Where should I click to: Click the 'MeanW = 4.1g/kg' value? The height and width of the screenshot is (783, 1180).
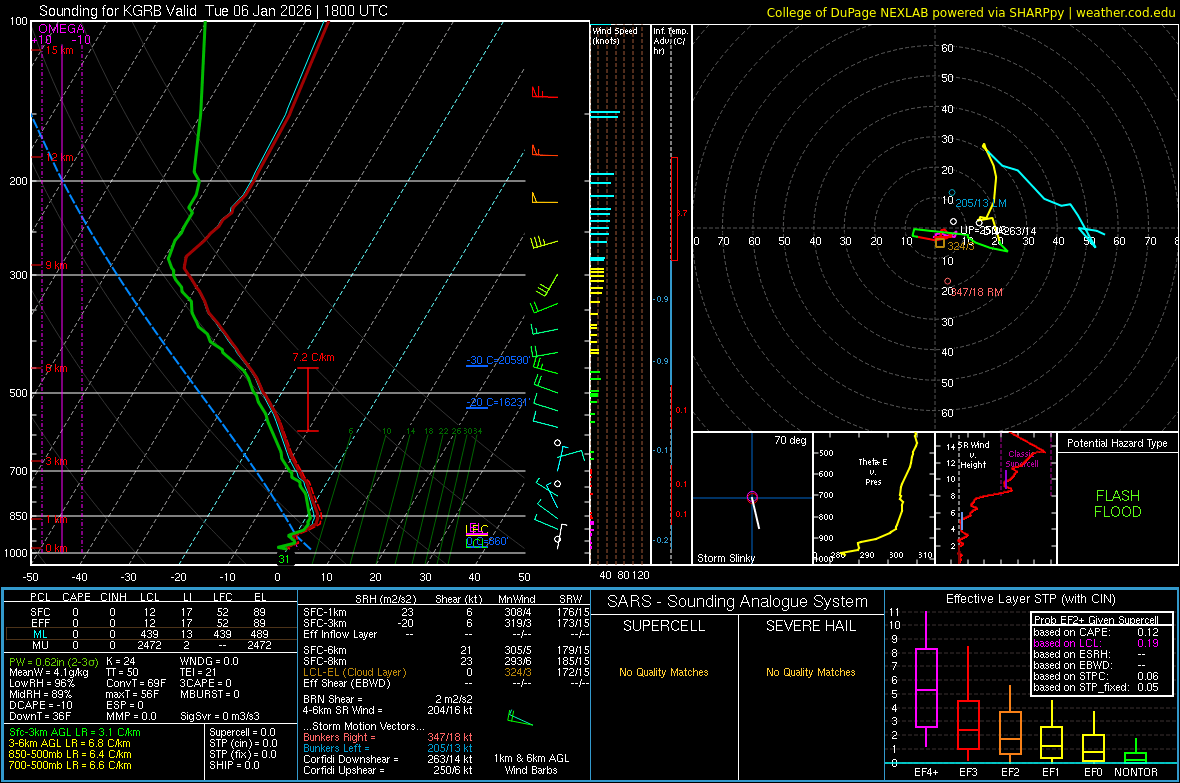click(49, 672)
